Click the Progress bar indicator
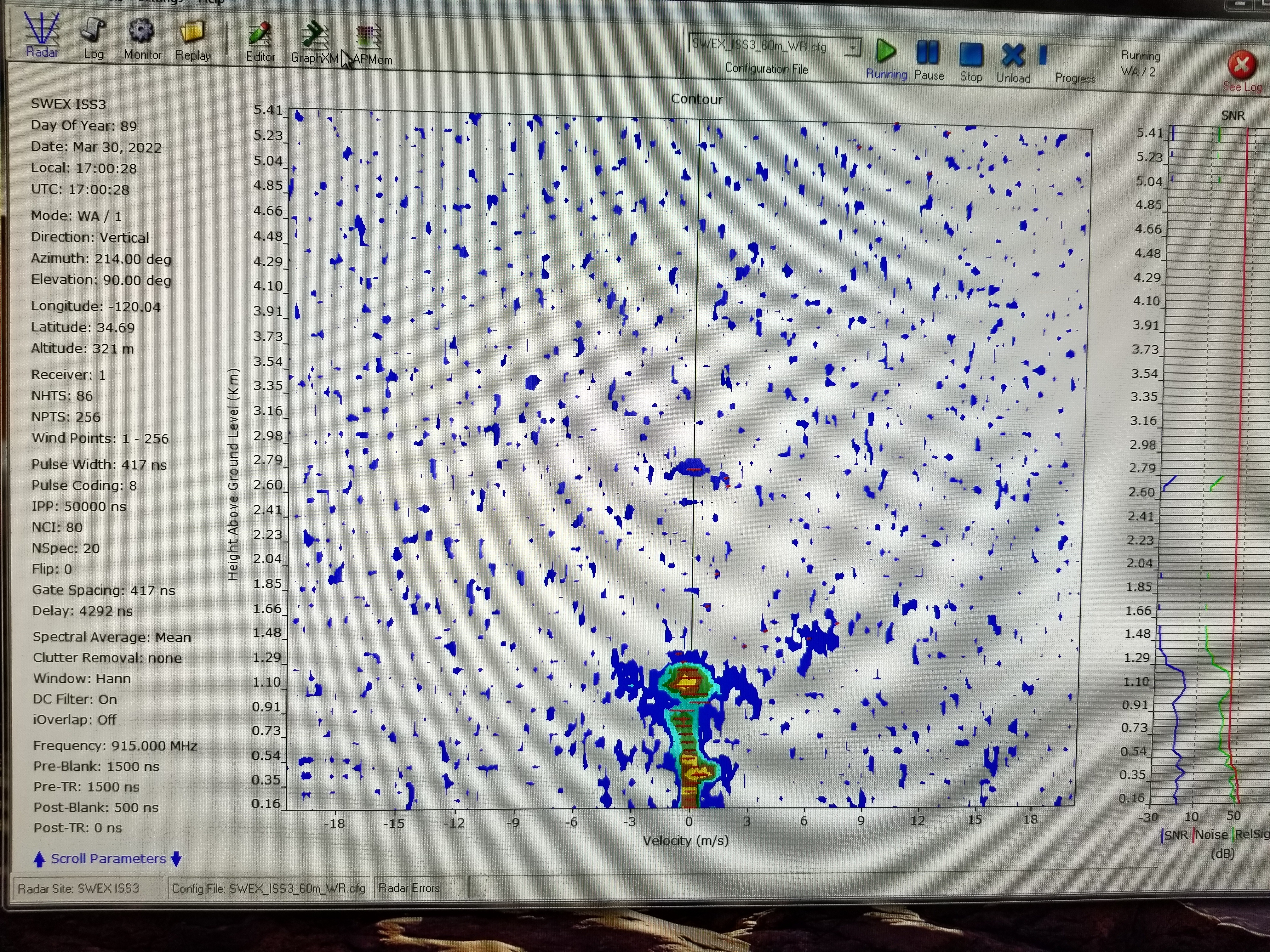Image resolution: width=1270 pixels, height=952 pixels. coord(1043,56)
